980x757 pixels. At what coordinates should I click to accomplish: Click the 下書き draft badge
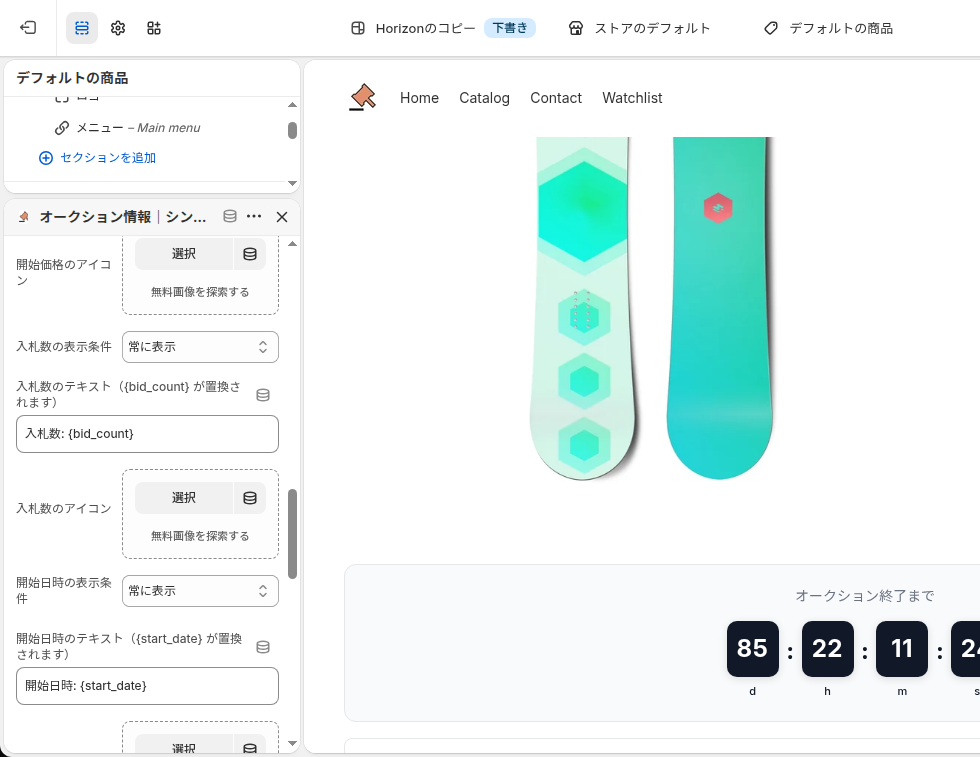(510, 28)
